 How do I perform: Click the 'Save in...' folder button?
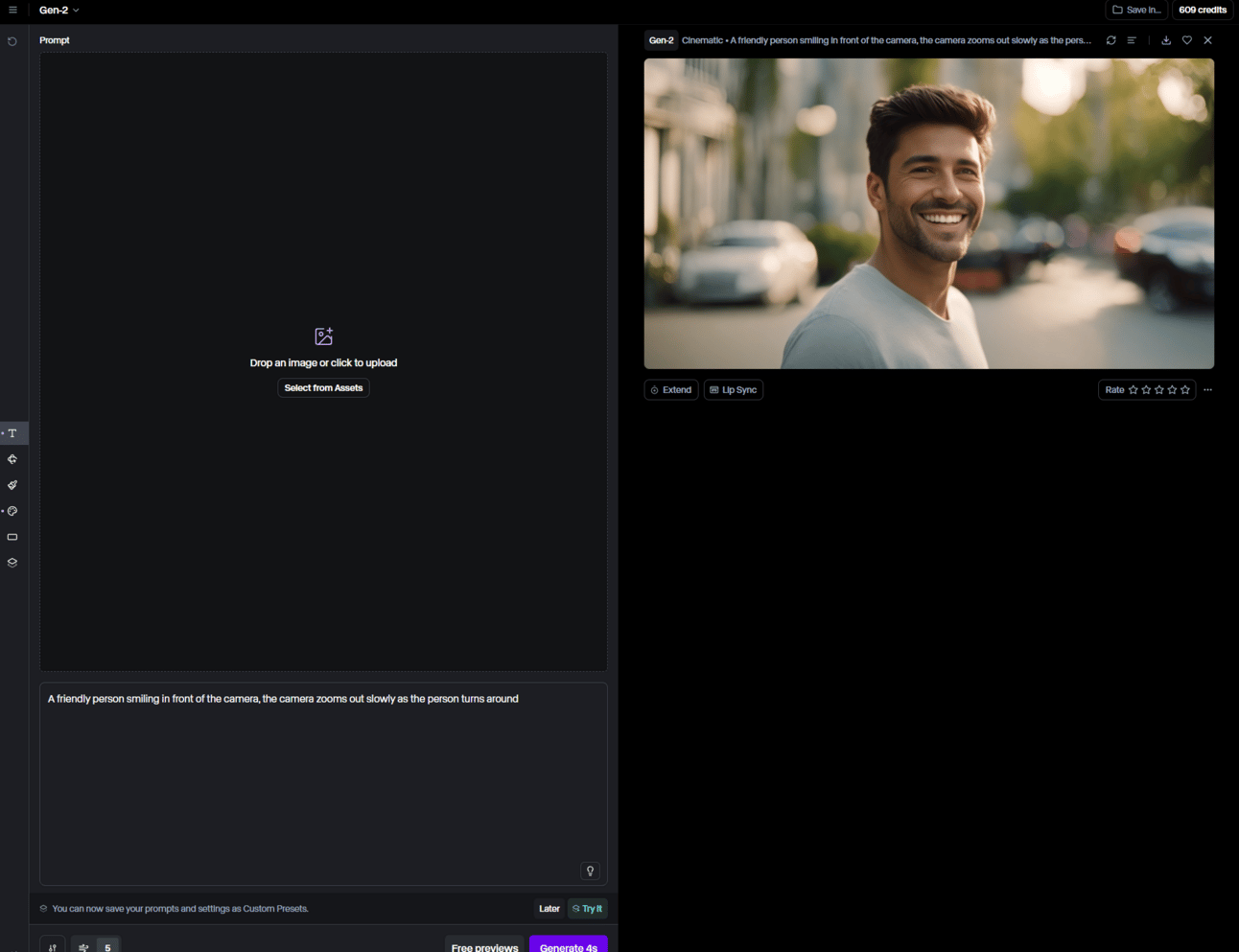tap(1136, 10)
